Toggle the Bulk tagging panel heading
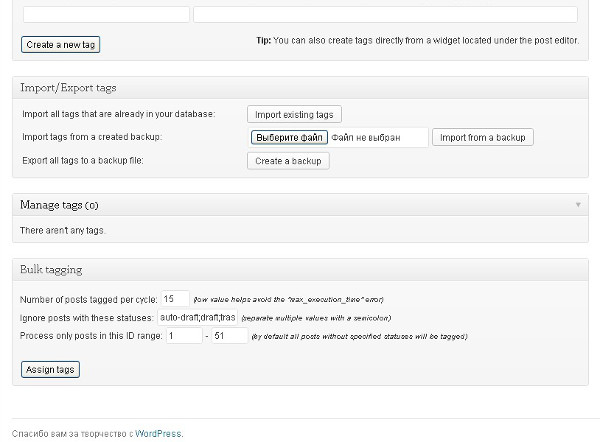Image resolution: width=600 pixels, height=442 pixels. 51,270
